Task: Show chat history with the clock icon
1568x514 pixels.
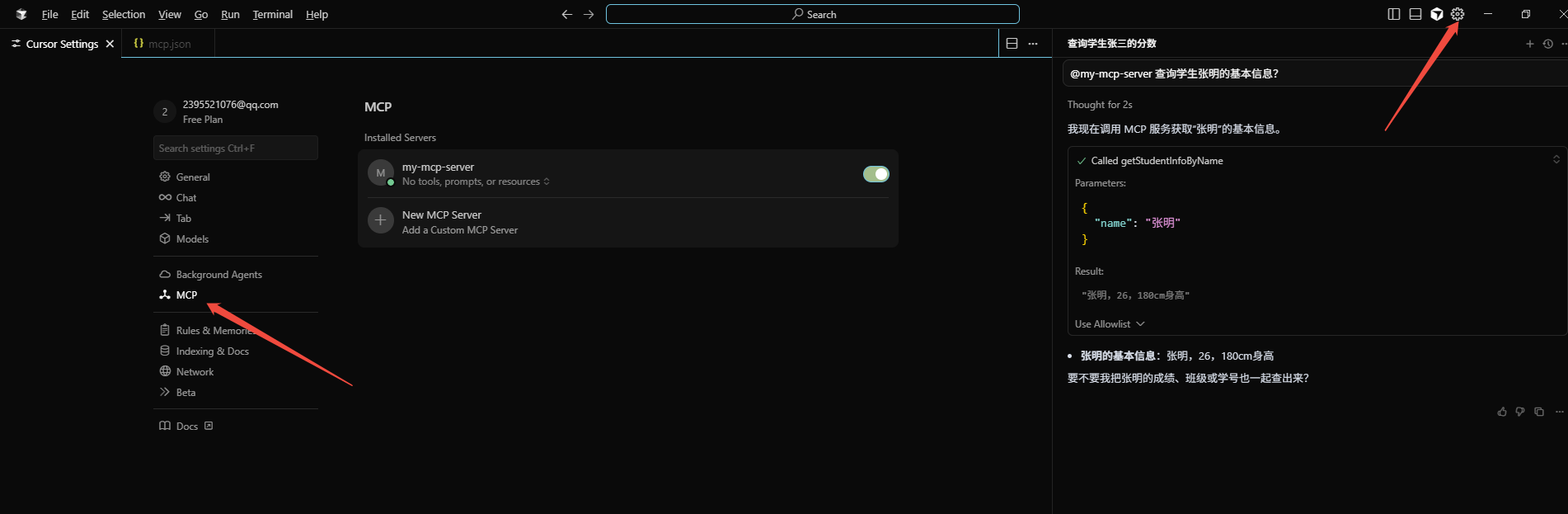Action: pyautogui.click(x=1548, y=44)
